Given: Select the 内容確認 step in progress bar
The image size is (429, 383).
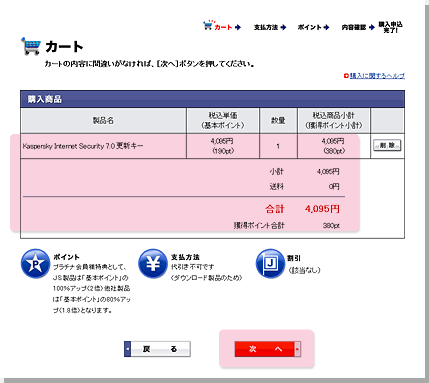Looking at the screenshot, I should (354, 27).
